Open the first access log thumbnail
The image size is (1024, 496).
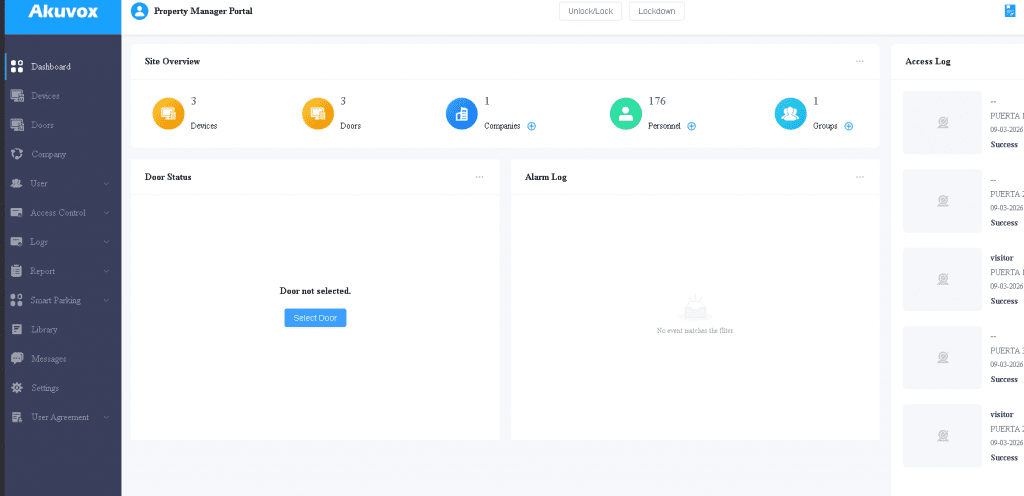pyautogui.click(x=942, y=123)
